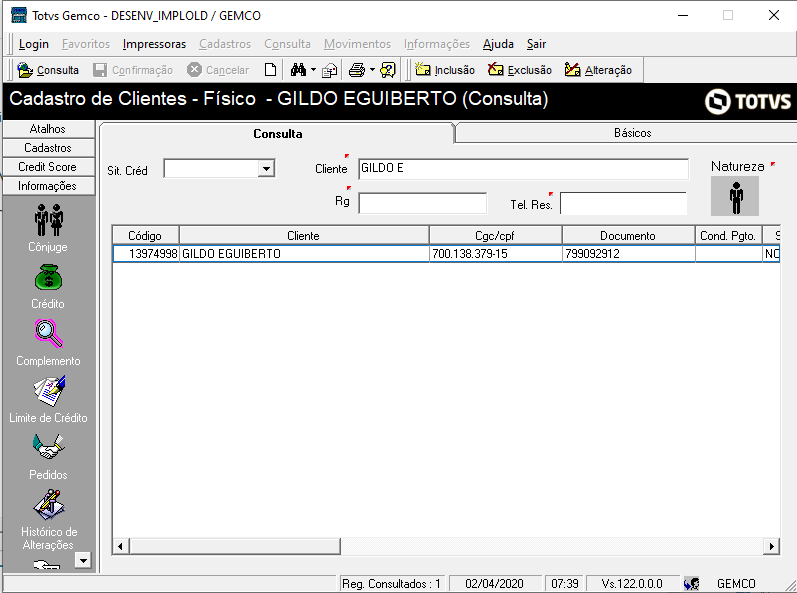
Task: Click the Rg input field
Action: 422,203
